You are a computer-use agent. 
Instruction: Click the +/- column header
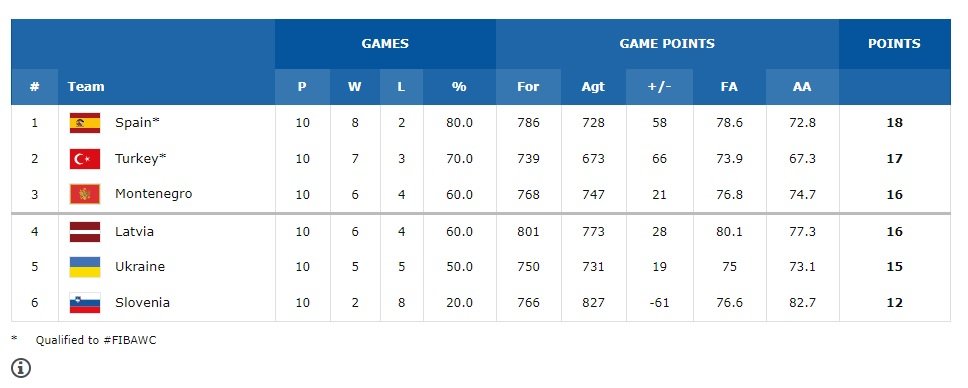pyautogui.click(x=659, y=87)
